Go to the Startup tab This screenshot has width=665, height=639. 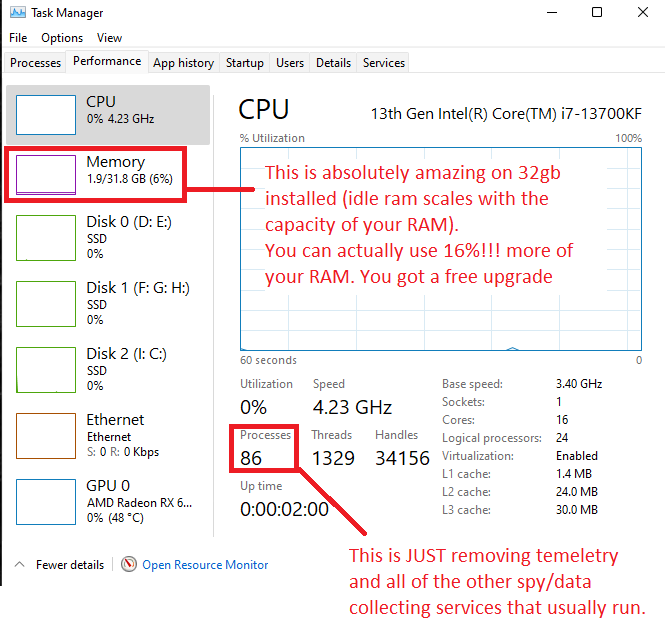pyautogui.click(x=244, y=63)
